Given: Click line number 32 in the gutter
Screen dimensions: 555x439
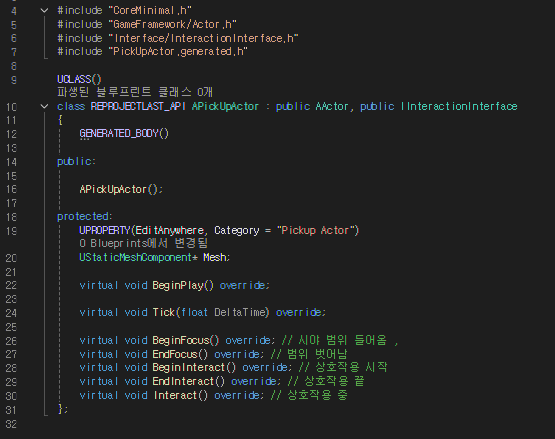Looking at the screenshot, I should 11,424.
